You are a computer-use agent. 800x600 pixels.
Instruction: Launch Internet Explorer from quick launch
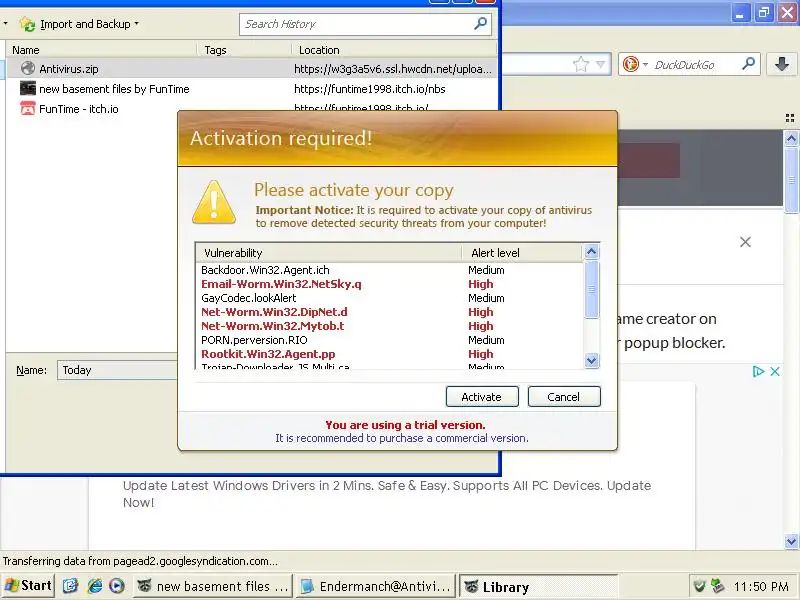point(94,586)
